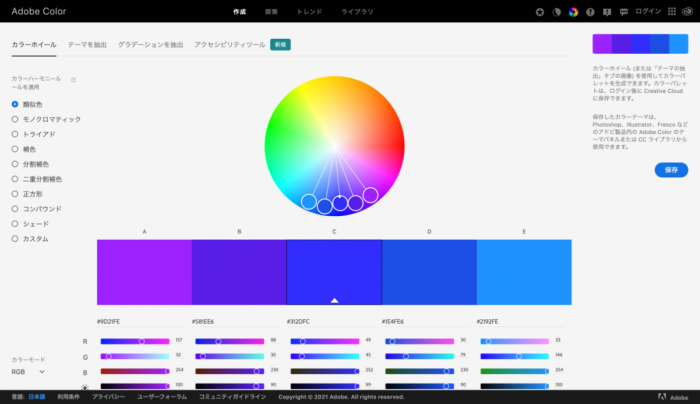The width and height of the screenshot is (700, 404).
Task: Click info icon beside カラーハーモニールール heading
Action: pyautogui.click(x=74, y=79)
